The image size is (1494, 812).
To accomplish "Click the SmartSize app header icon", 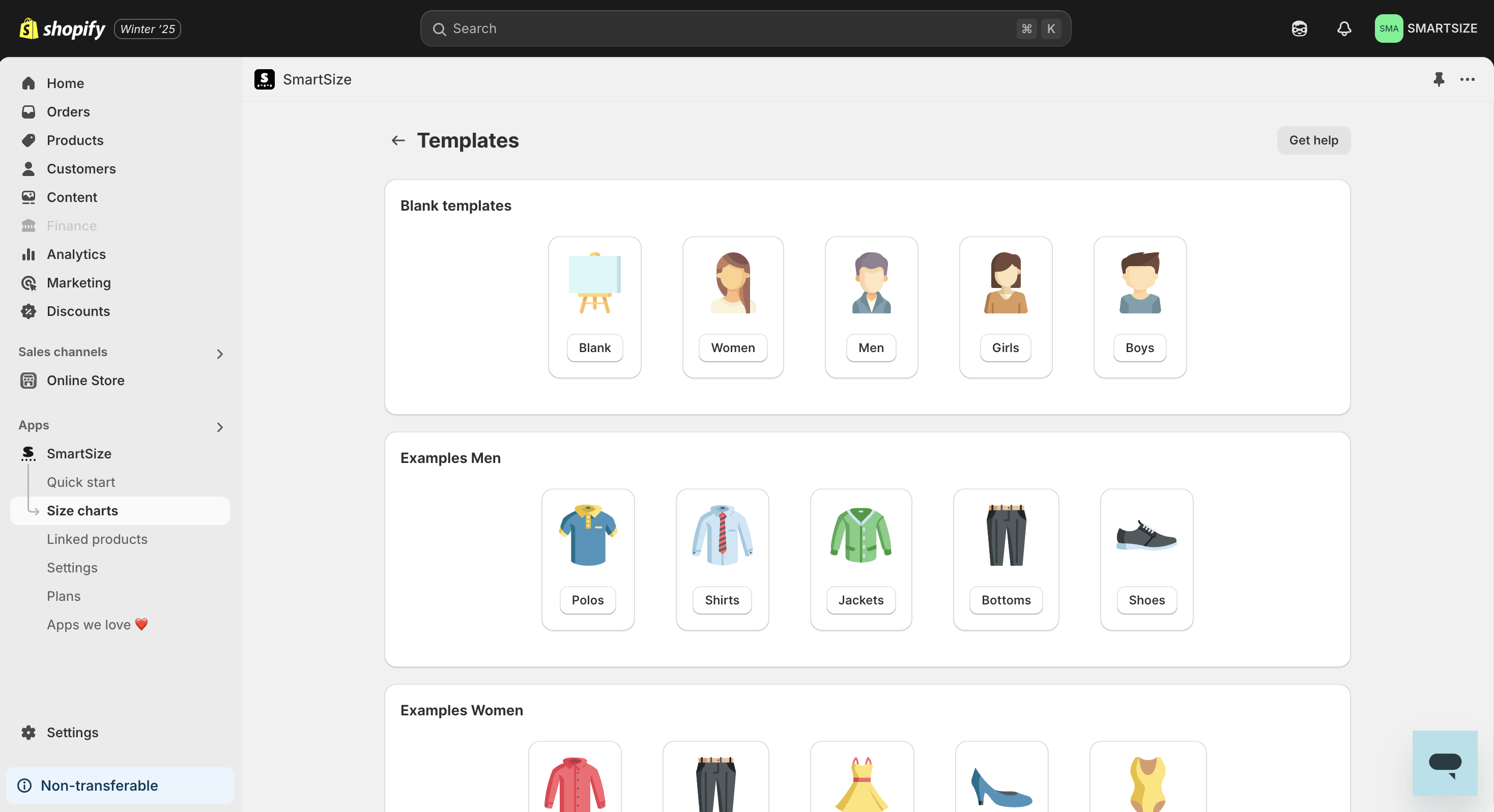I will tap(265, 79).
